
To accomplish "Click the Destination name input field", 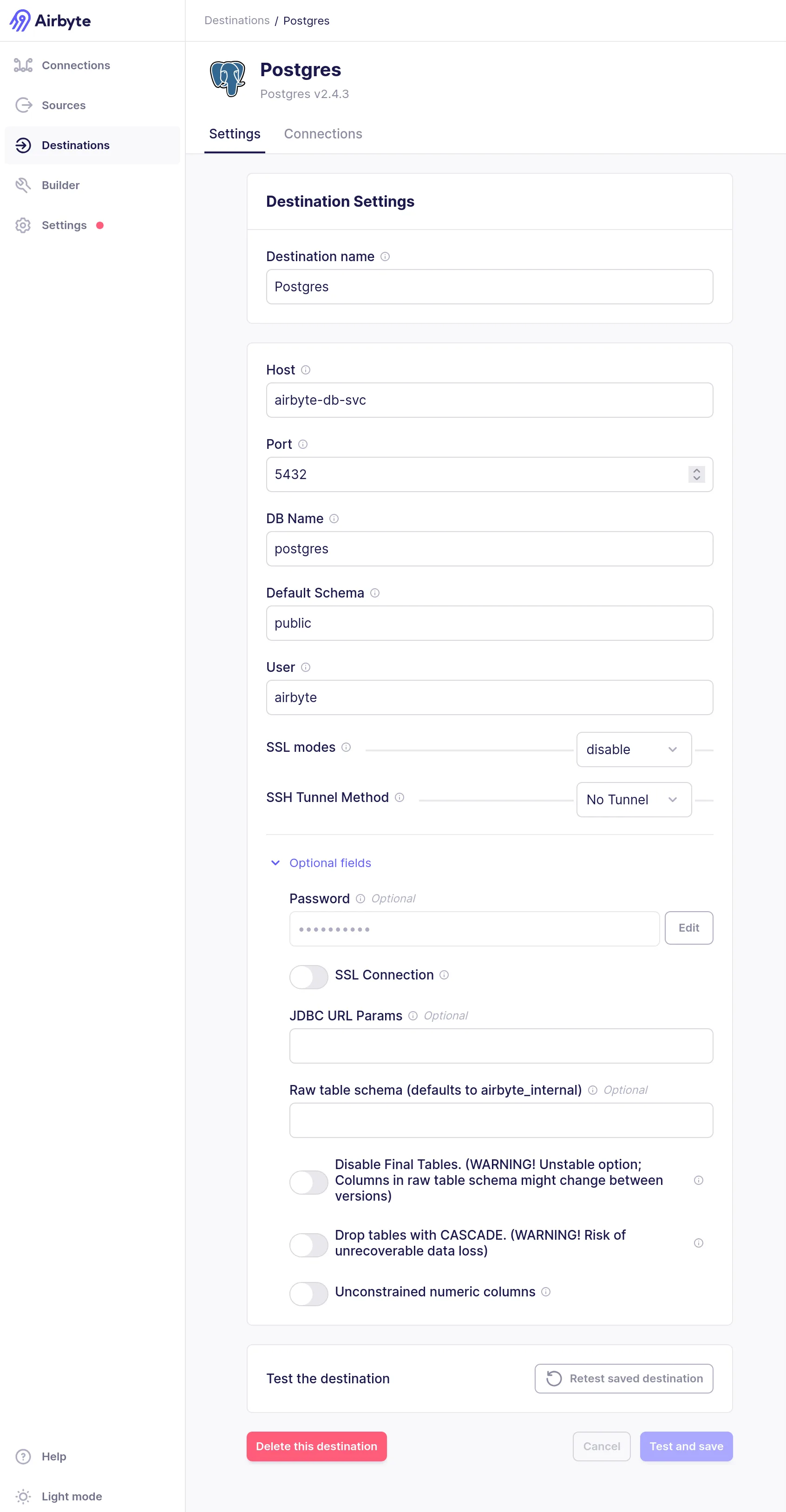I will point(490,287).
